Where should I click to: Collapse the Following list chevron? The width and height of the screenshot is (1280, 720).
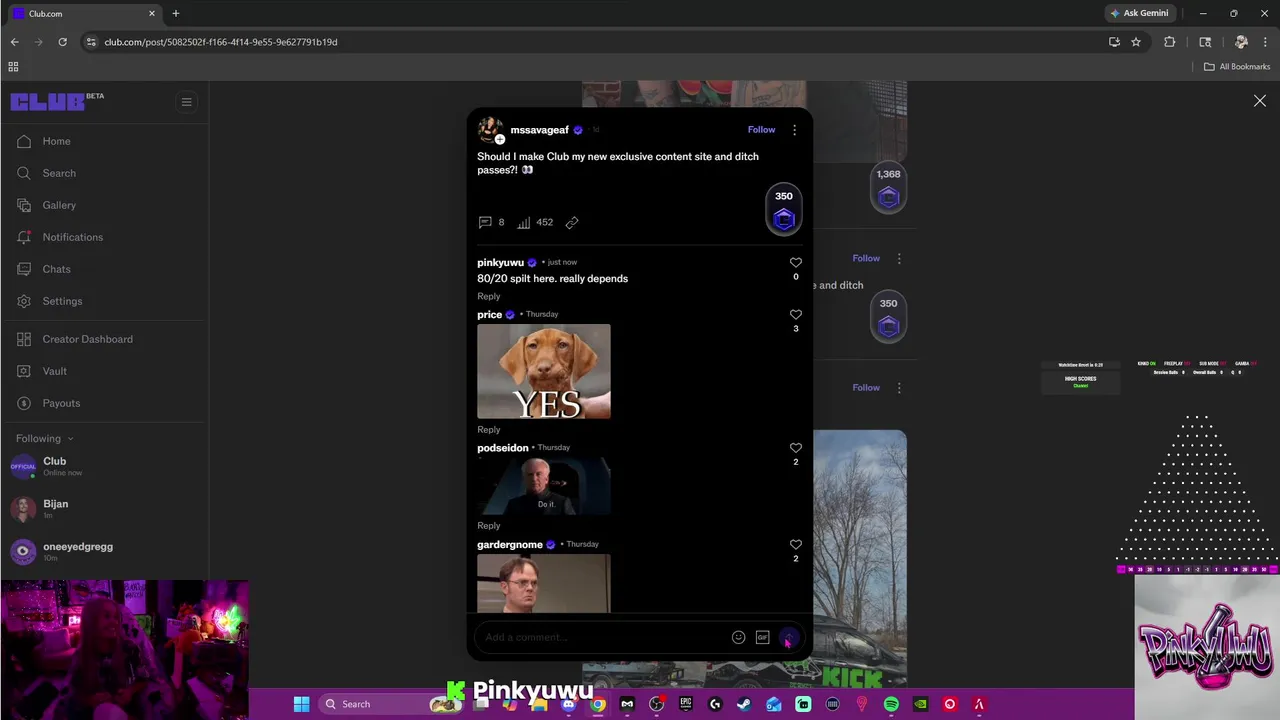point(70,439)
